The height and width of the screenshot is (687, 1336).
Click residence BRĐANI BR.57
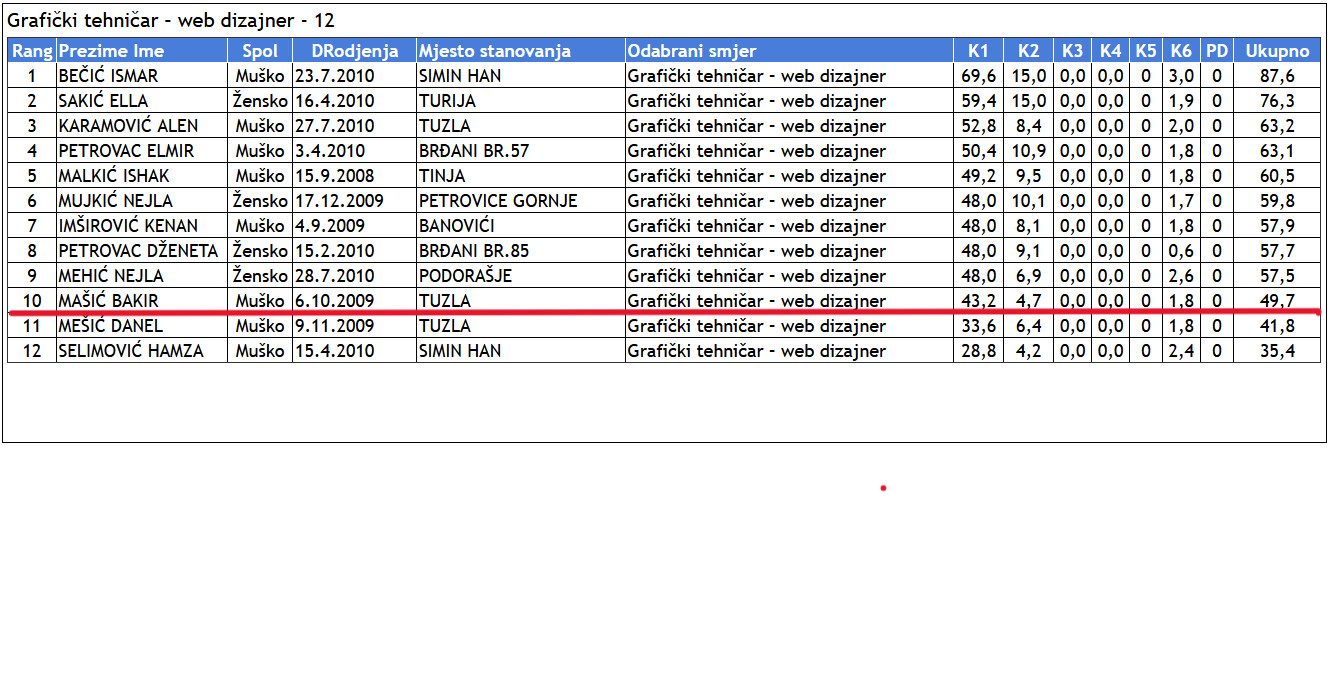[474, 151]
